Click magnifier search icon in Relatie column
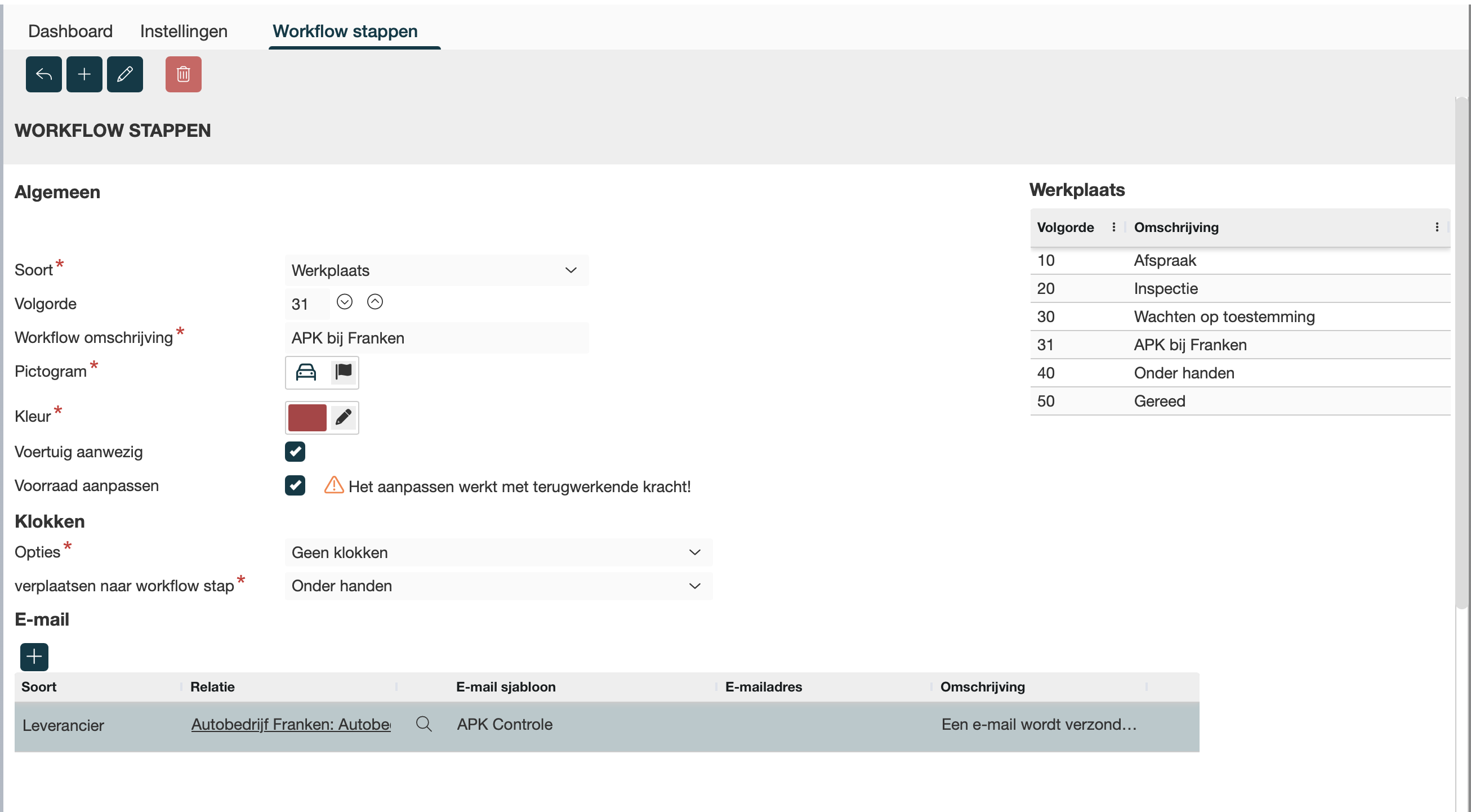This screenshot has width=1471, height=812. pyautogui.click(x=424, y=724)
